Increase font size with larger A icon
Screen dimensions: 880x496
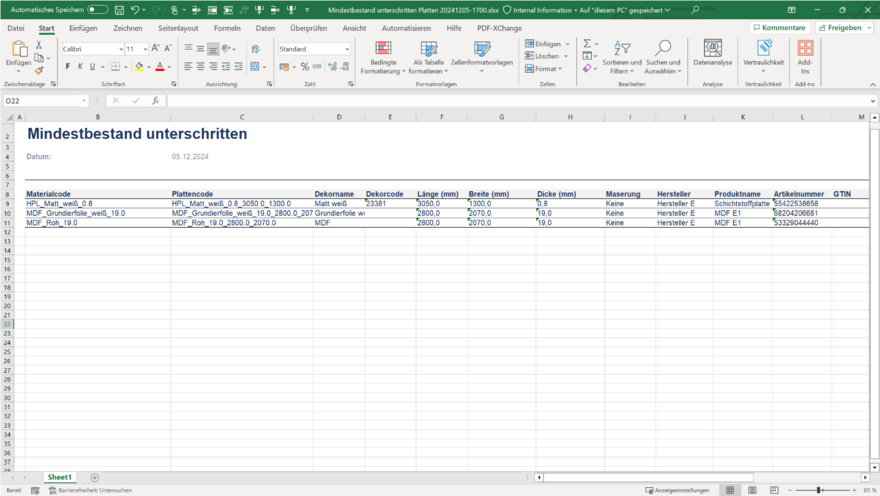[155, 49]
